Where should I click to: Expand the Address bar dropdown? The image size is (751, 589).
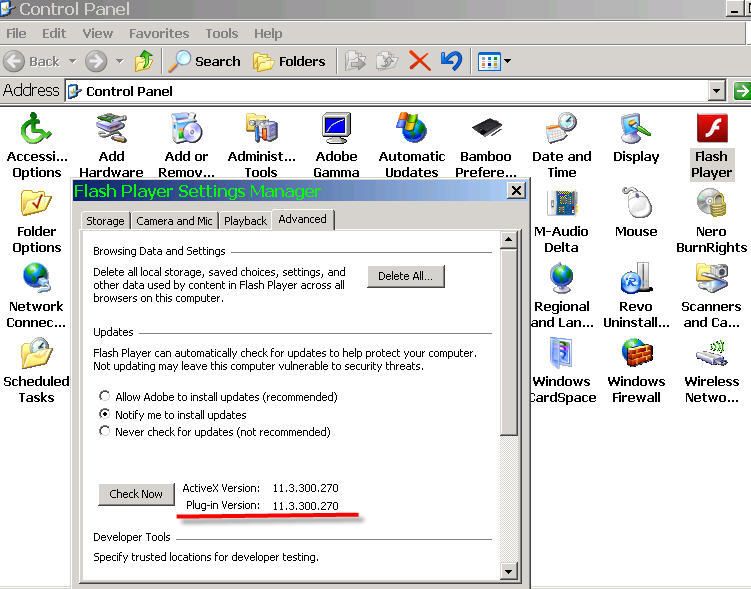point(716,91)
